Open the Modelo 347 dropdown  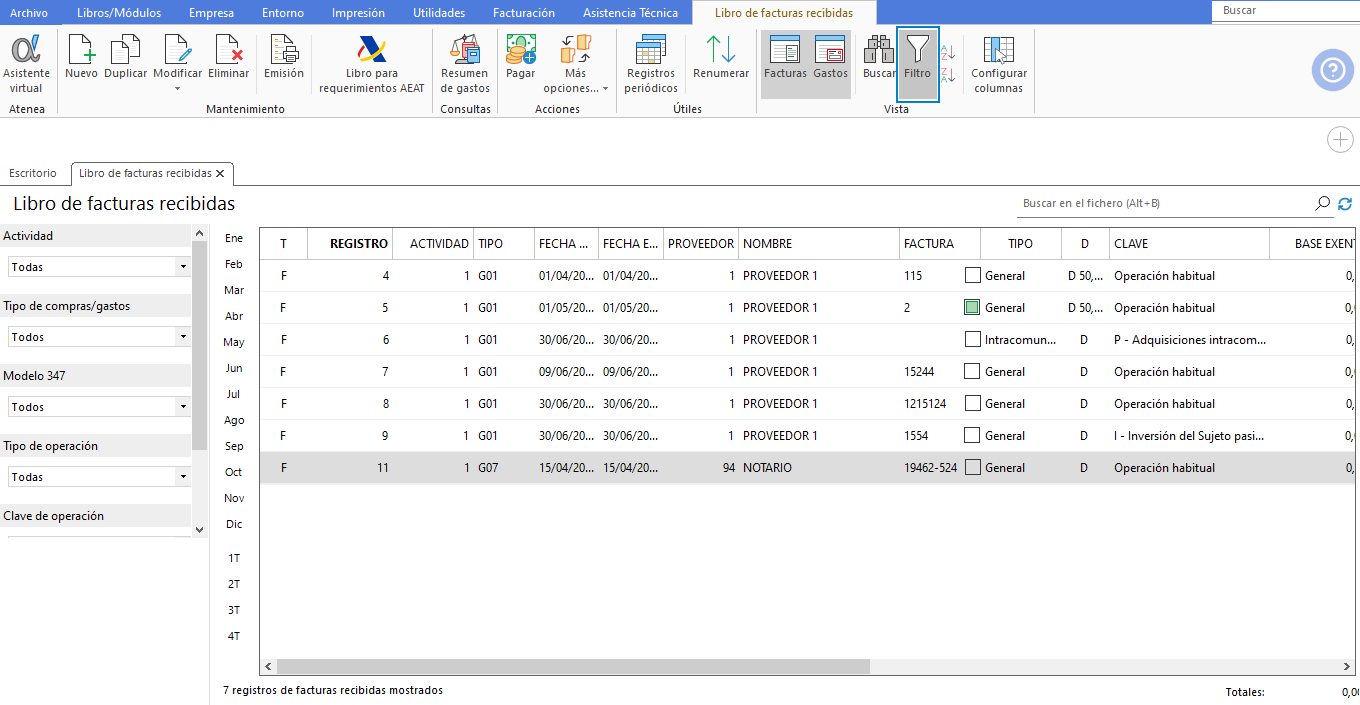(99, 407)
